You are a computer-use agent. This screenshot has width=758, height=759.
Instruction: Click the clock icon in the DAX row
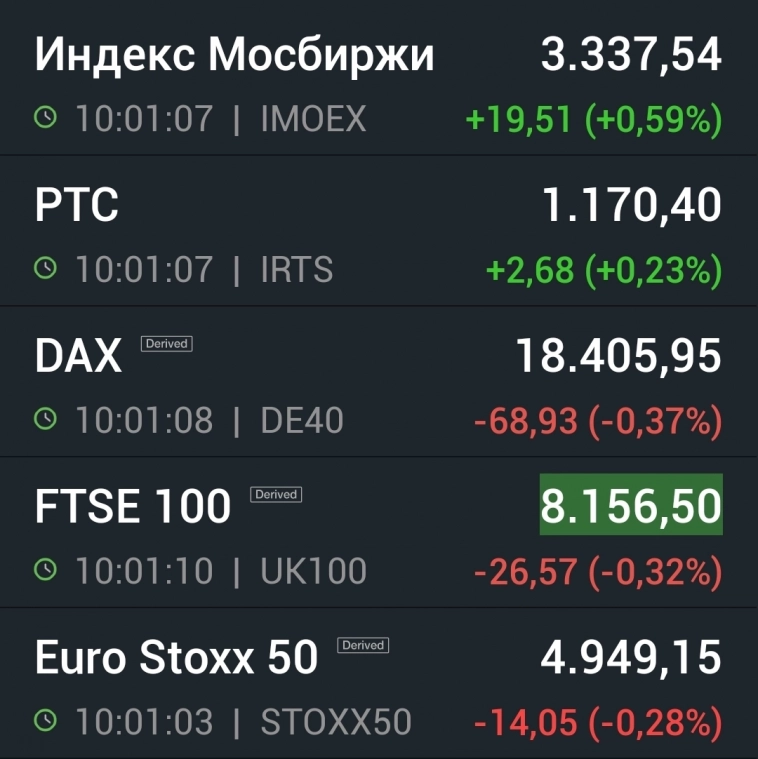[45, 420]
